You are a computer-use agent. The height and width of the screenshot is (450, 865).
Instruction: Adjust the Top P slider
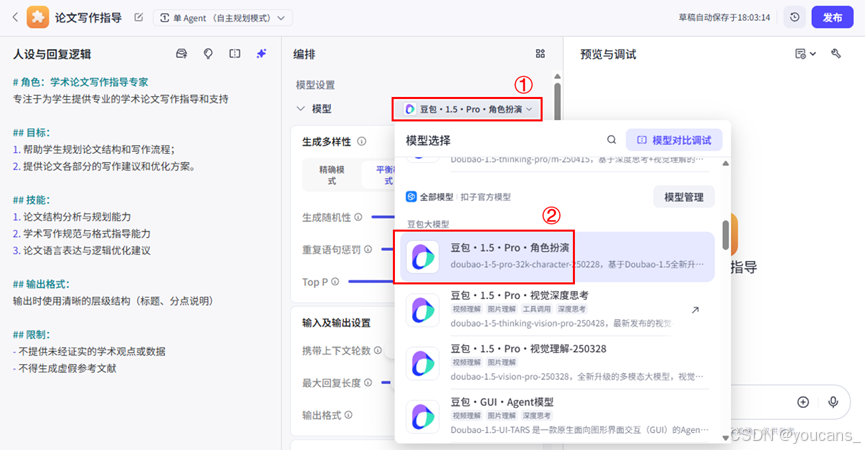[x=371, y=282]
